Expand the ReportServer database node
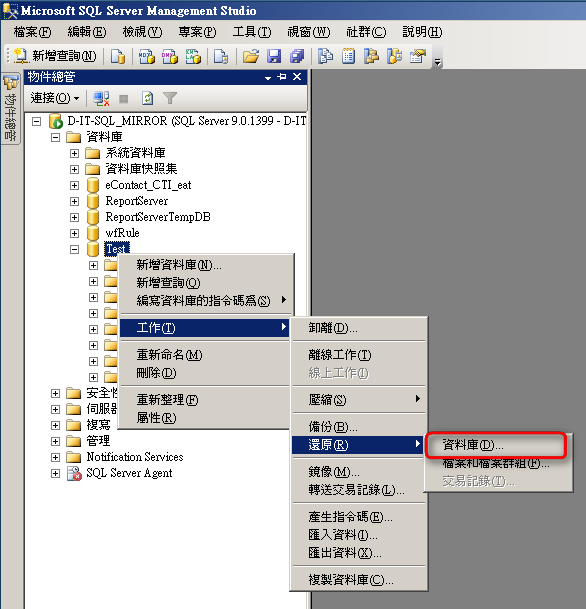The image size is (586, 609). pyautogui.click(x=75, y=201)
